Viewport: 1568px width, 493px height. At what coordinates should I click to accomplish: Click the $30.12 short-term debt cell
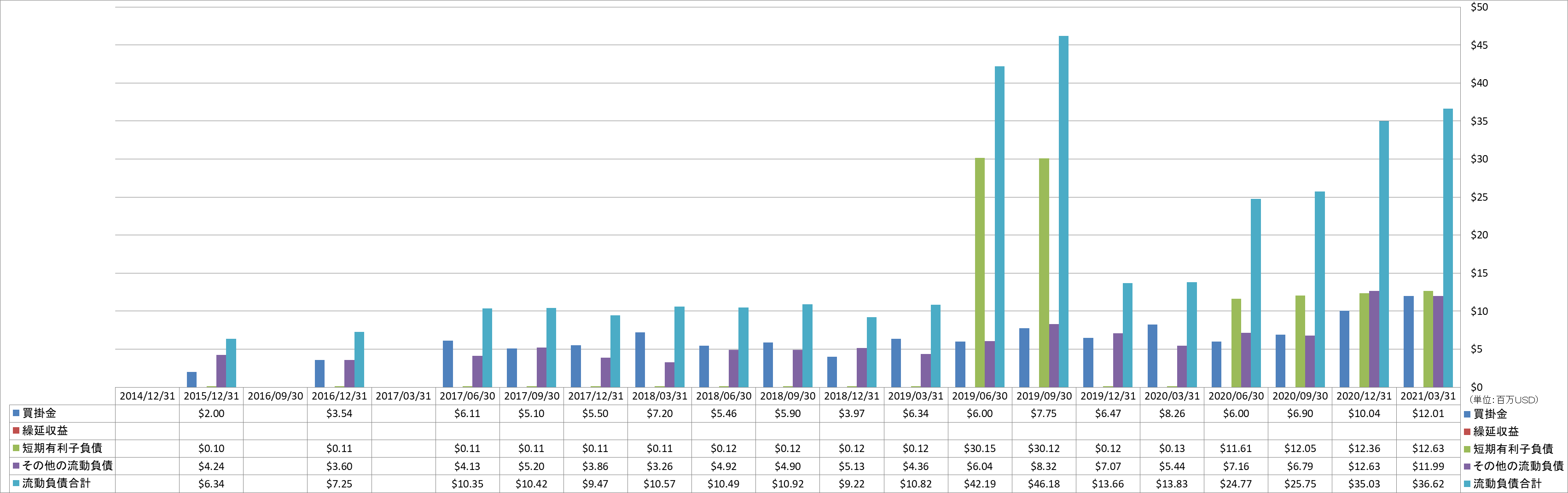[x=1044, y=448]
